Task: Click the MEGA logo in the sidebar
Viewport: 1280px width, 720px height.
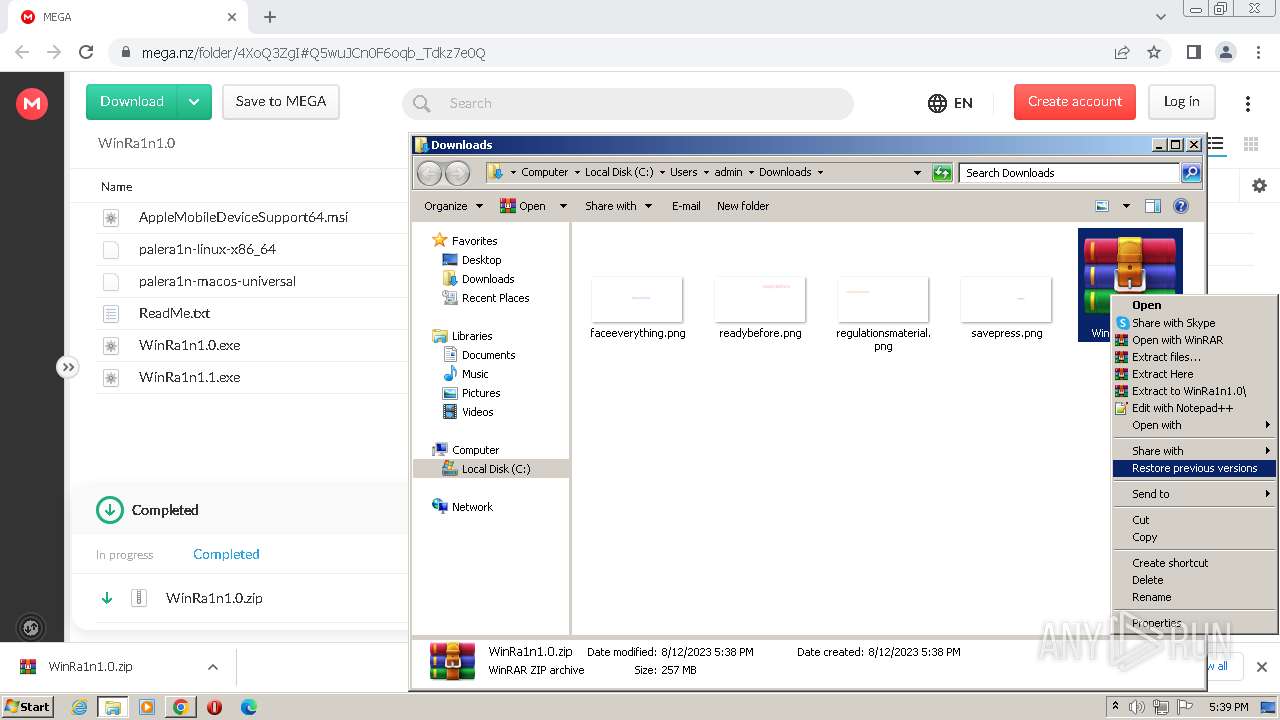Action: point(32,103)
